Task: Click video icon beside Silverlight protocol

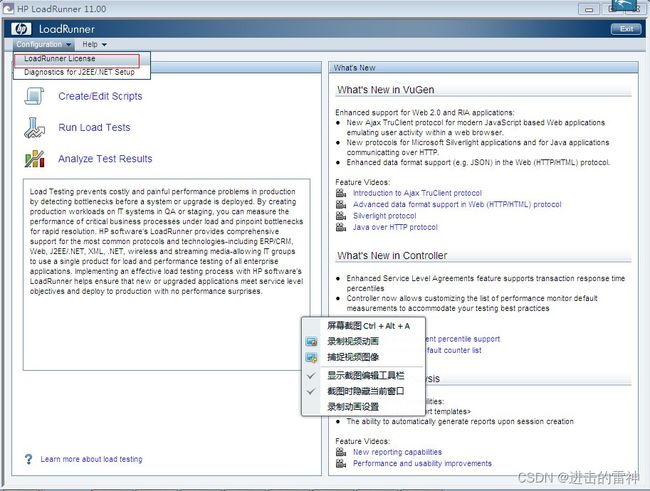Action: pyautogui.click(x=341, y=216)
